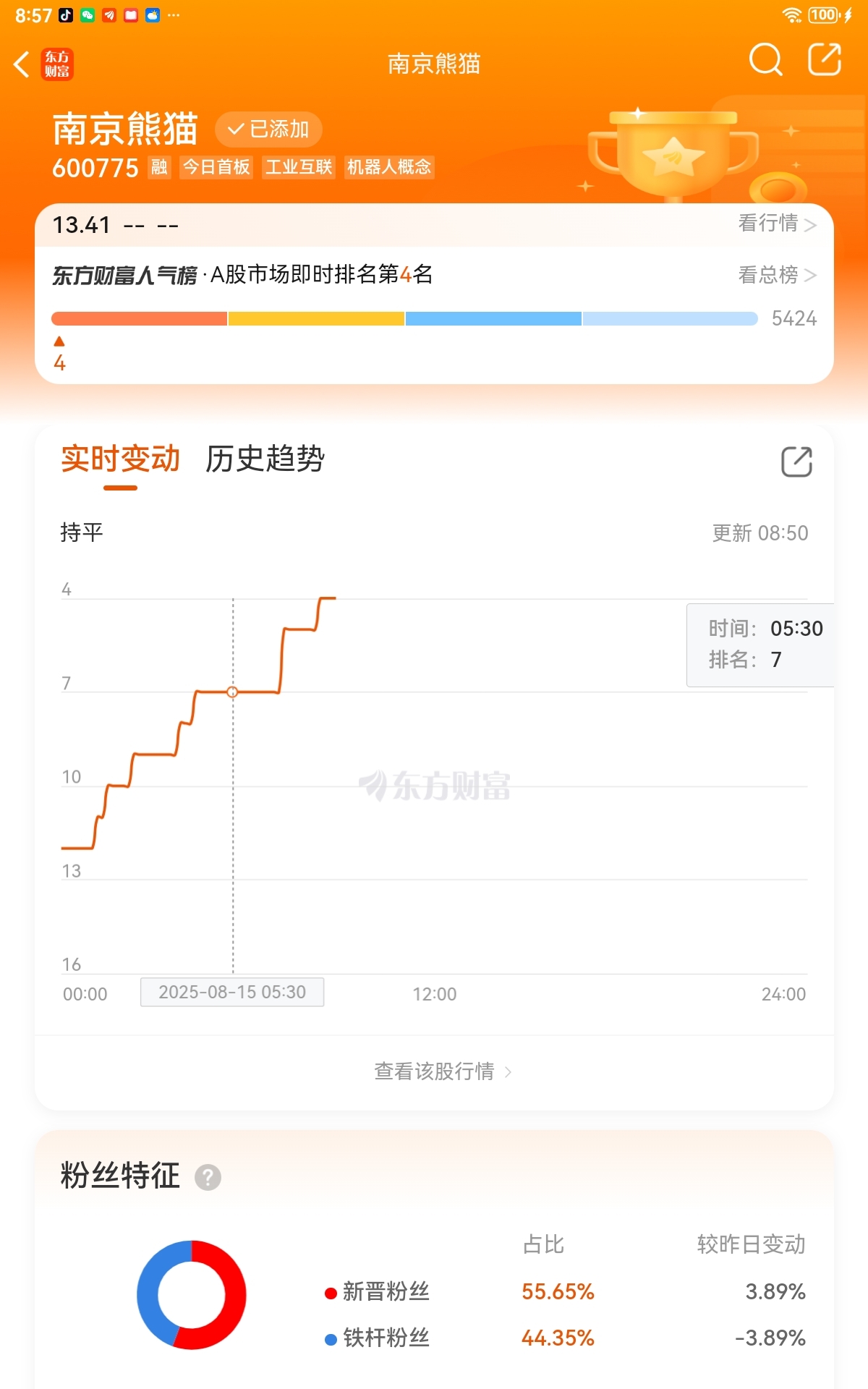Expand 看行情 chevron link
The image size is (868, 1389).
(x=777, y=224)
